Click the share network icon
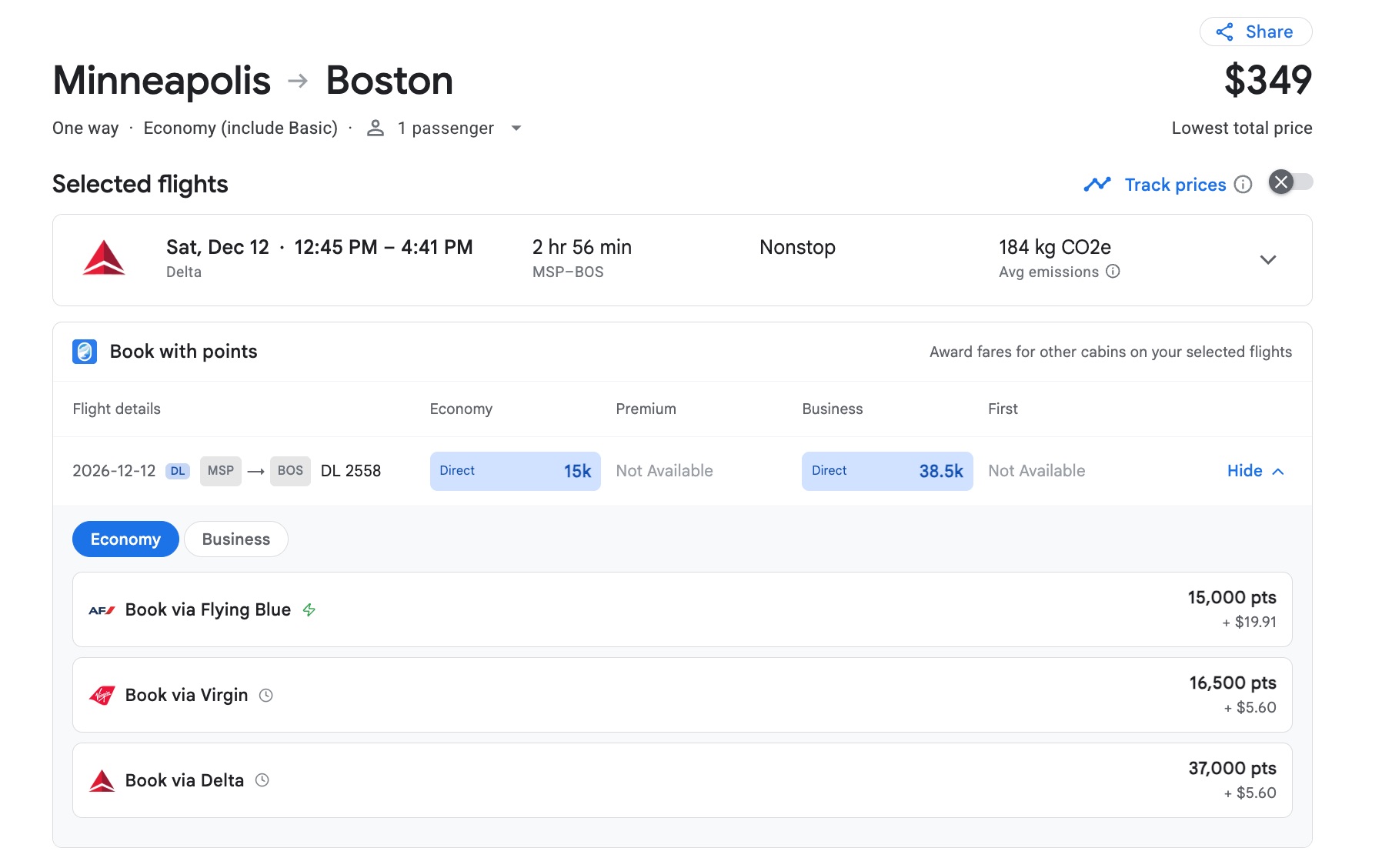The width and height of the screenshot is (1382, 868). coord(1224,32)
